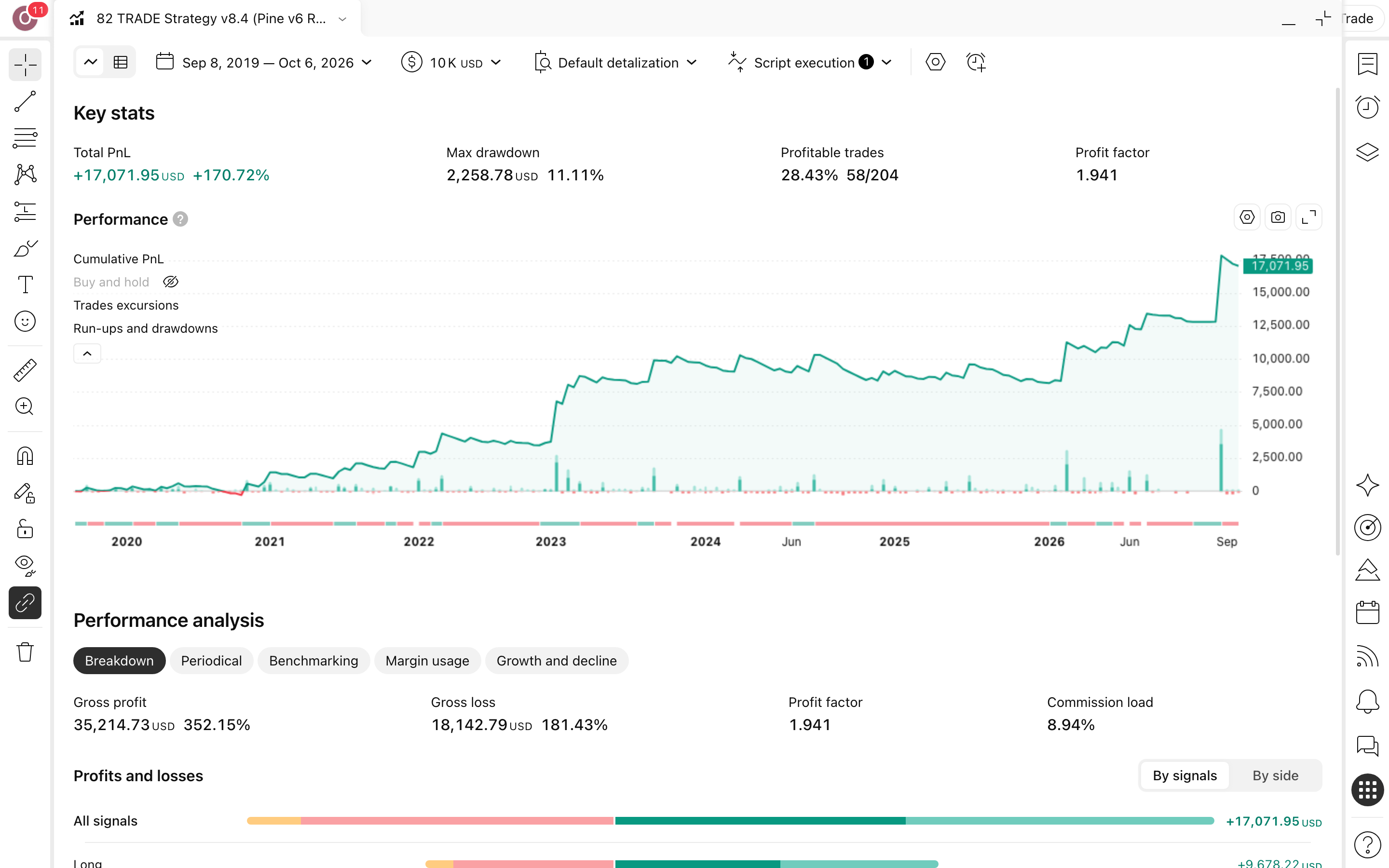Image resolution: width=1389 pixels, height=868 pixels.
Task: Switch to the list of trades table view
Action: (121, 62)
